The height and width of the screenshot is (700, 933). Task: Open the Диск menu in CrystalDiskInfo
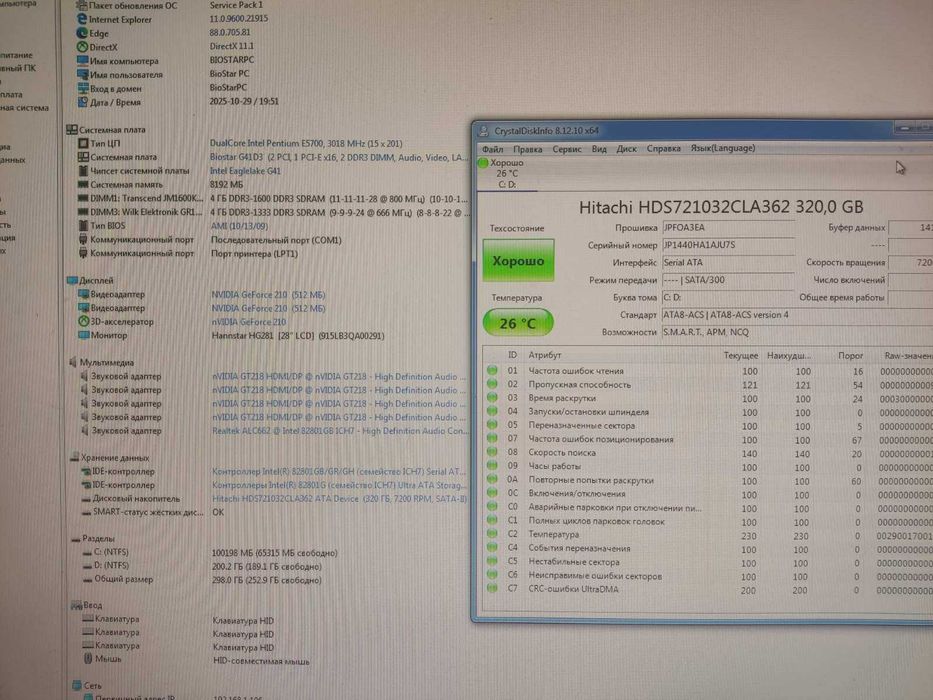point(626,149)
